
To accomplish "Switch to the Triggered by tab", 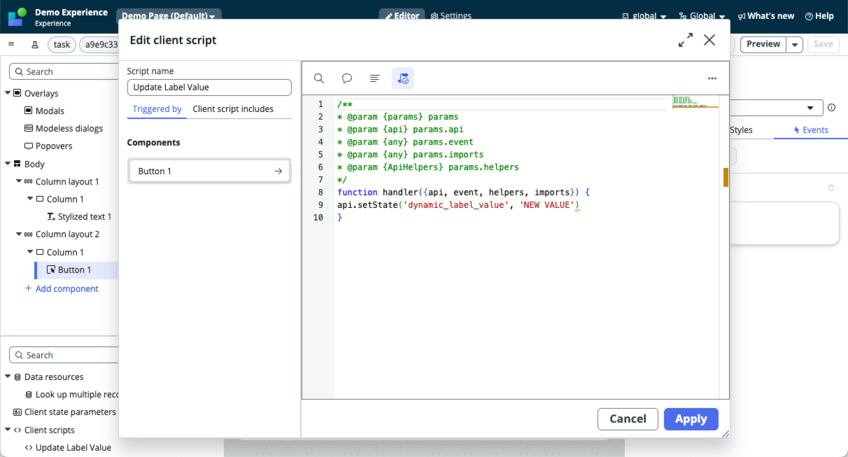I will tap(157, 109).
